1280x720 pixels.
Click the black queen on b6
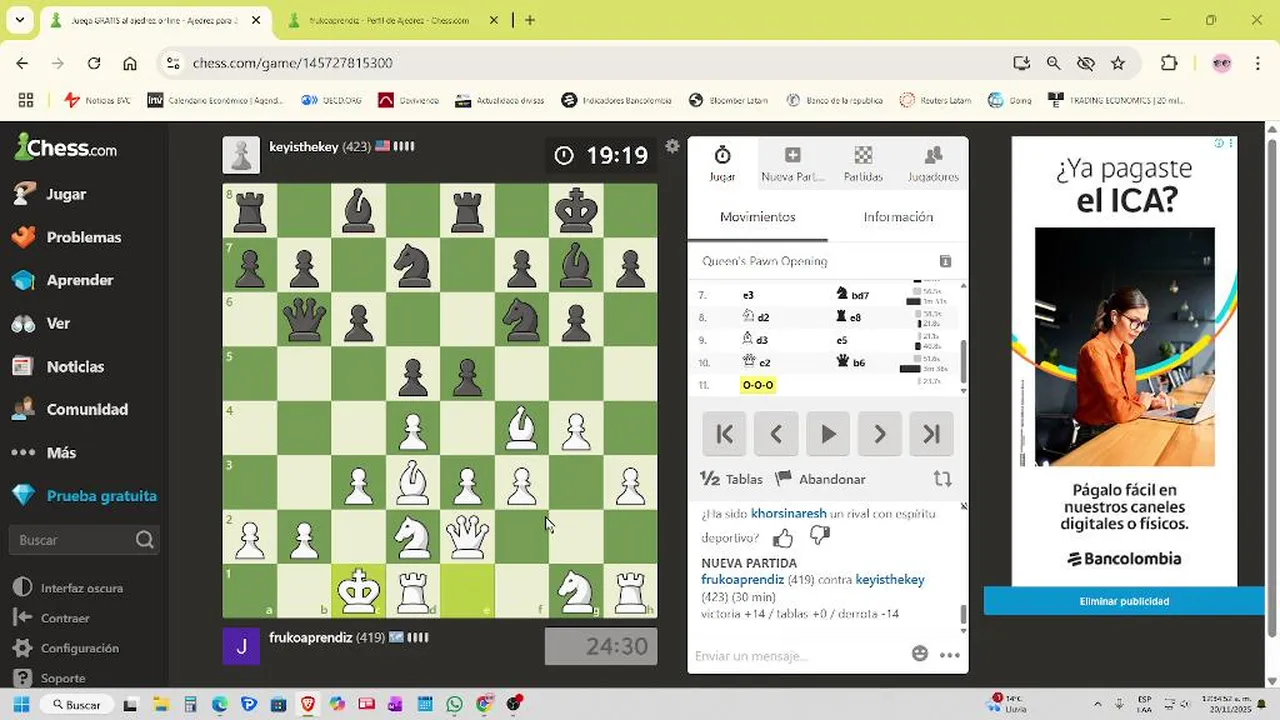[303, 320]
